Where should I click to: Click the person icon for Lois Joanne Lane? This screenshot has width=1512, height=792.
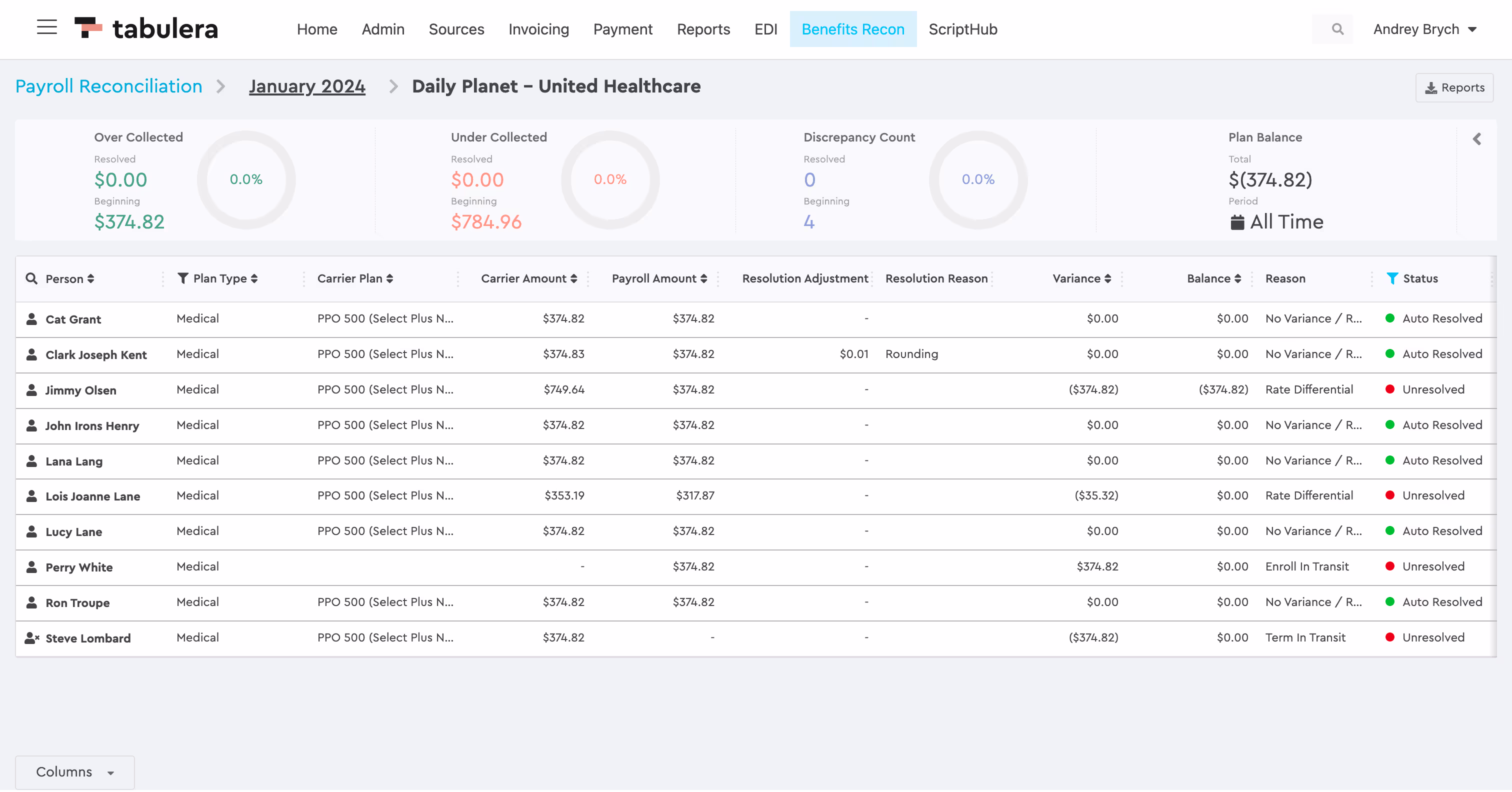tap(31, 496)
